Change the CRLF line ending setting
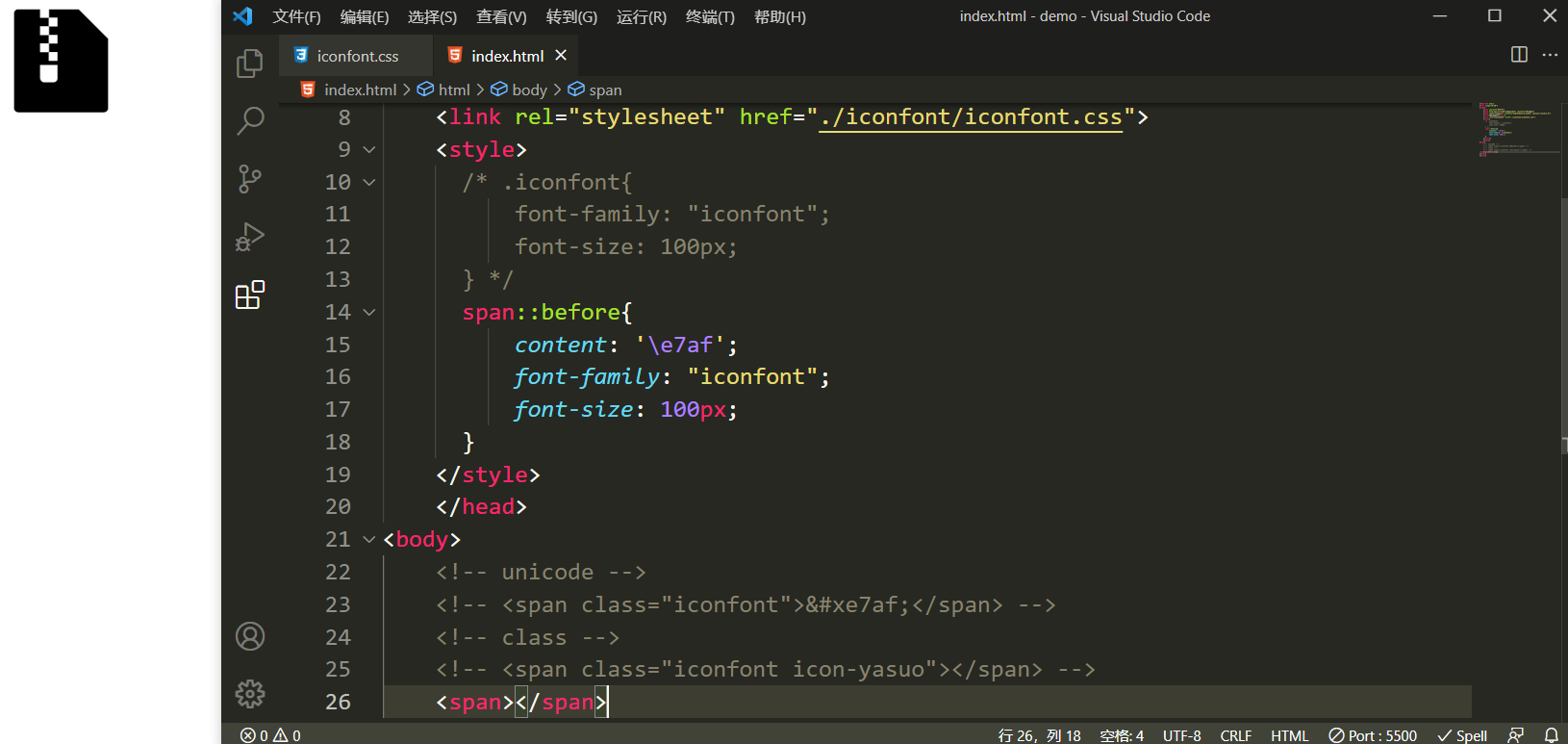 [1235, 735]
